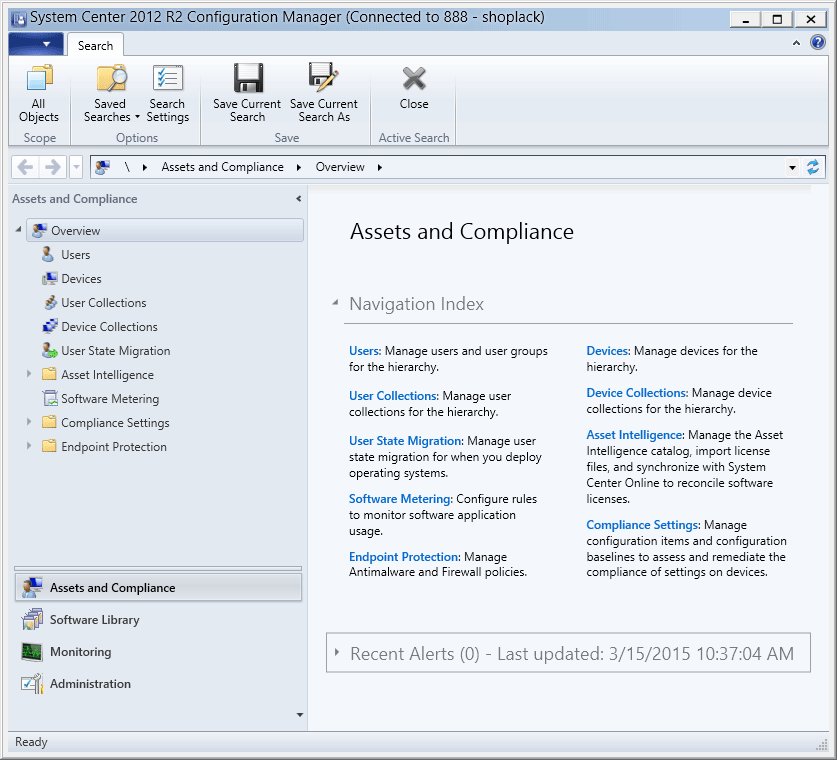The width and height of the screenshot is (837, 760).
Task: Click the Users icon in the tree
Action: tap(48, 255)
